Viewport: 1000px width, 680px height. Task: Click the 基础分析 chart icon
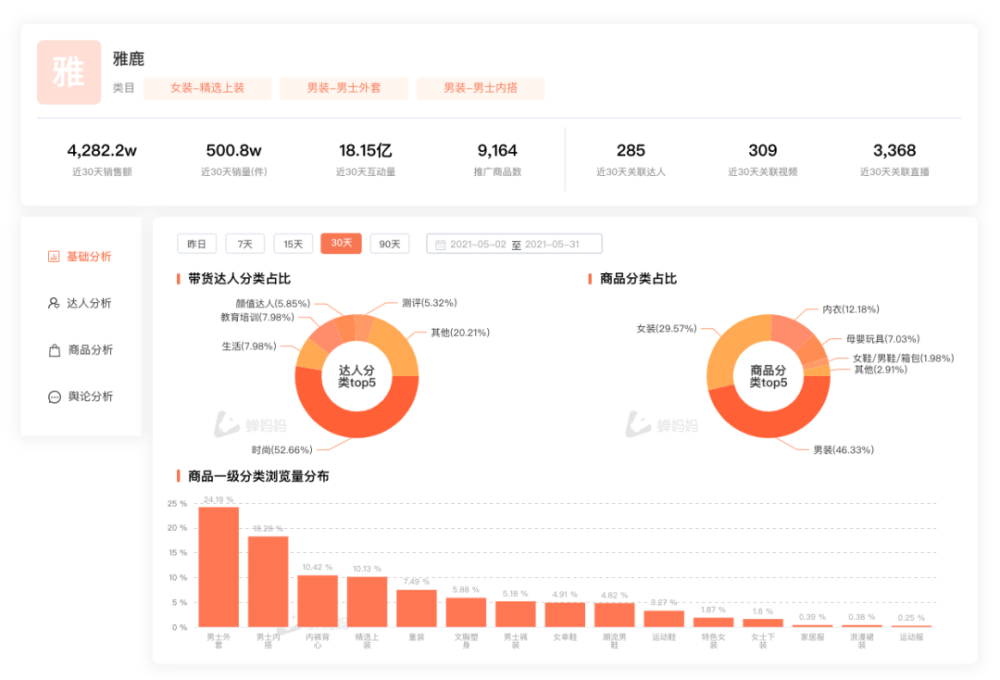54,256
